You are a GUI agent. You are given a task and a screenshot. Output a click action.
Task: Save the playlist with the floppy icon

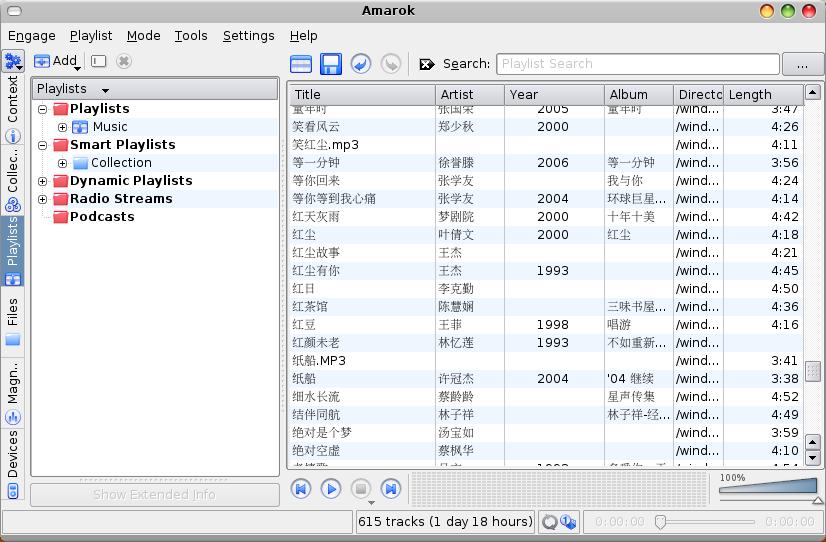[x=331, y=64]
